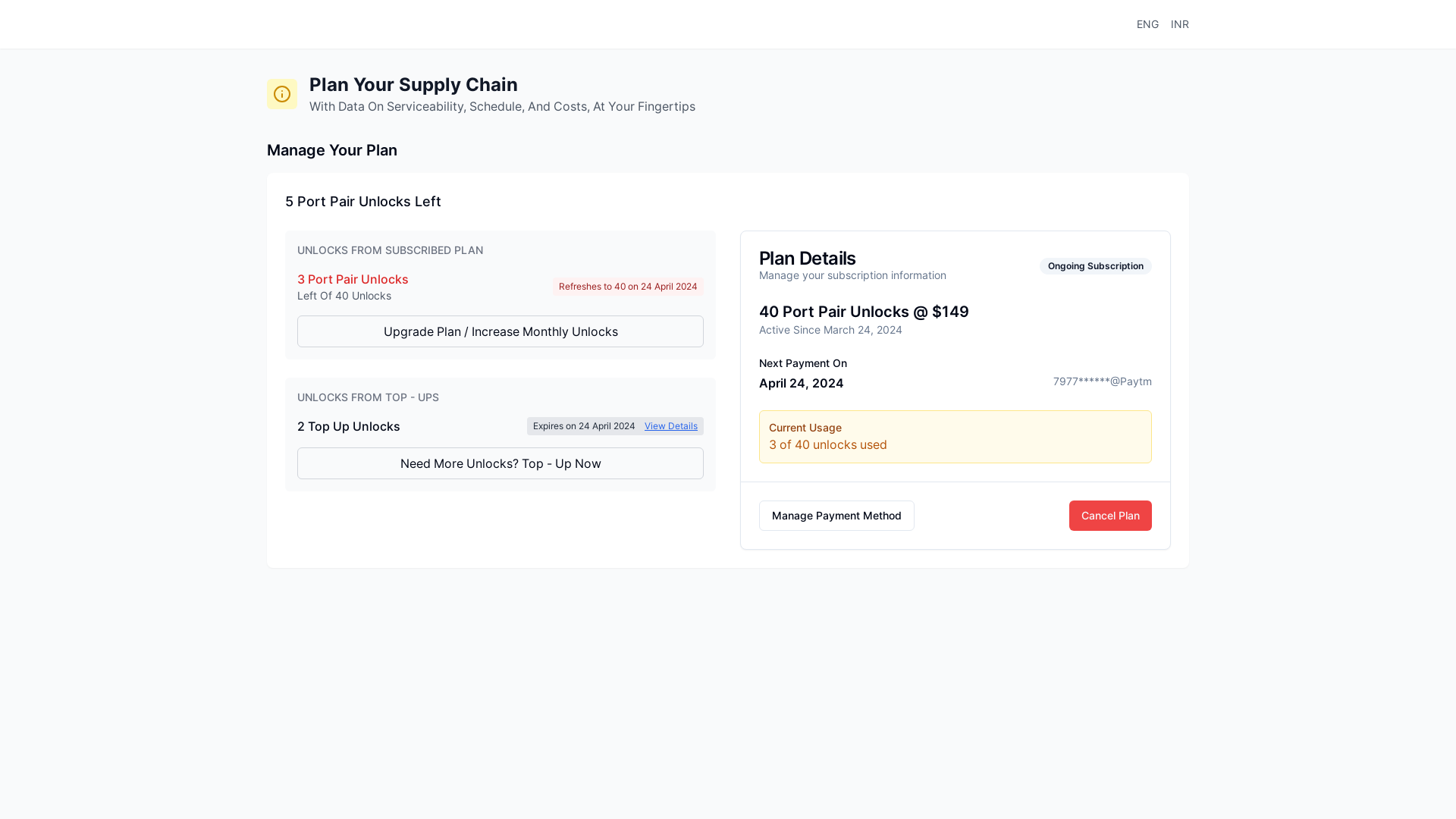
Task: Click Manage Payment Method button
Action: coord(836,516)
